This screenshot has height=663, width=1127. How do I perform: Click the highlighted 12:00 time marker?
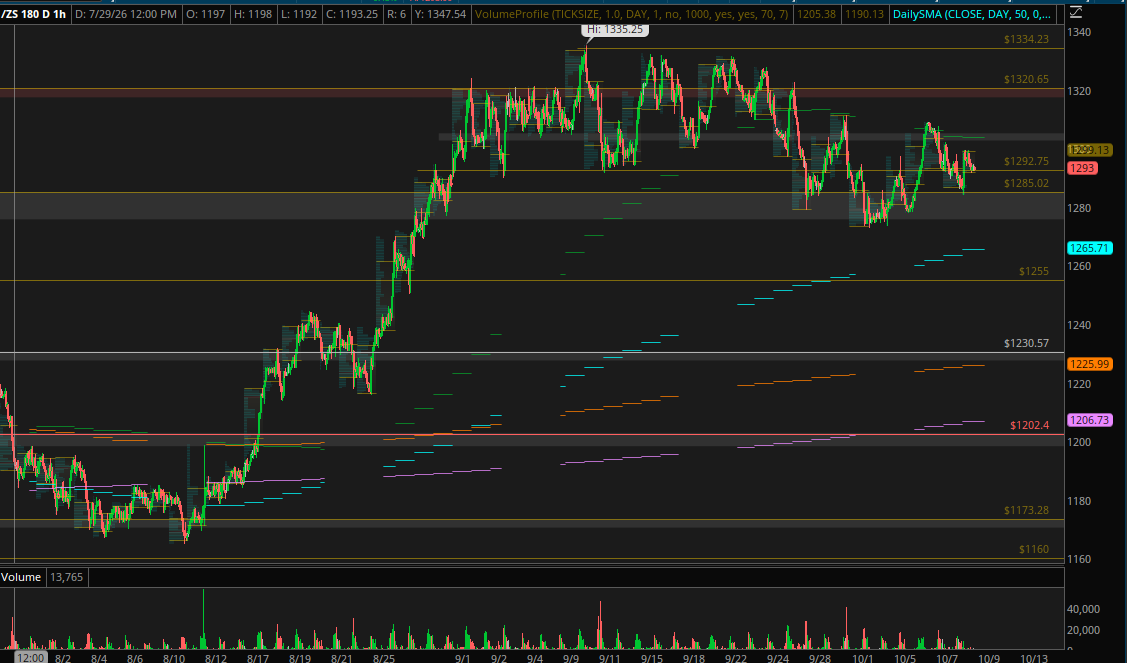[29, 657]
